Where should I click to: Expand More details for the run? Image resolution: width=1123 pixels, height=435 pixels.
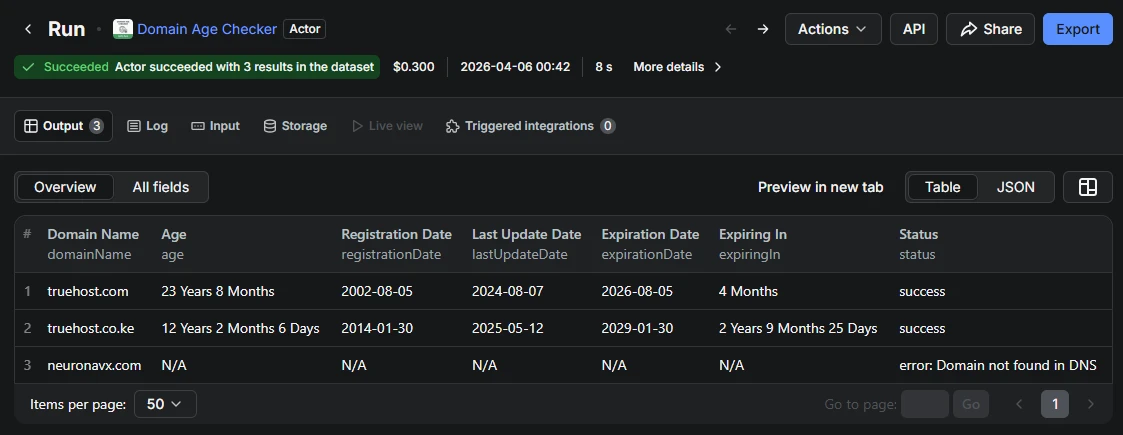[678, 67]
